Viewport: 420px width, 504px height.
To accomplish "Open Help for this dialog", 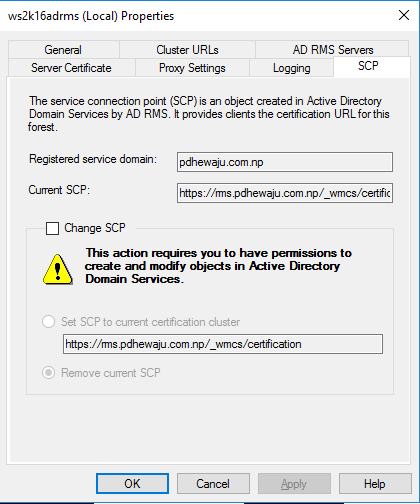I will [375, 483].
